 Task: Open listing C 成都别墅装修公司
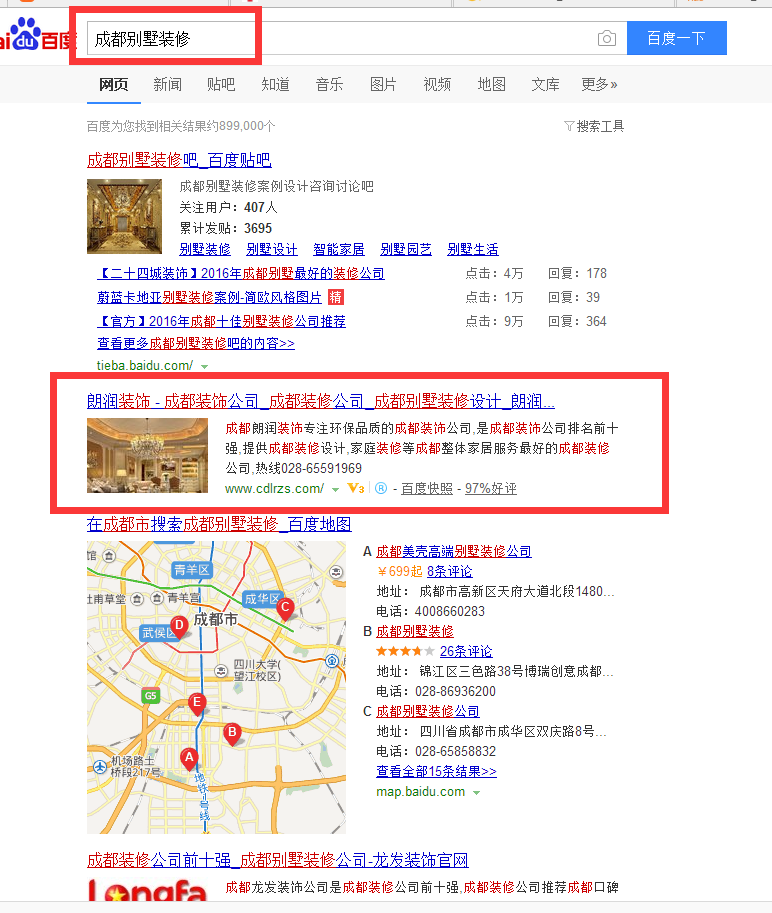[x=428, y=711]
